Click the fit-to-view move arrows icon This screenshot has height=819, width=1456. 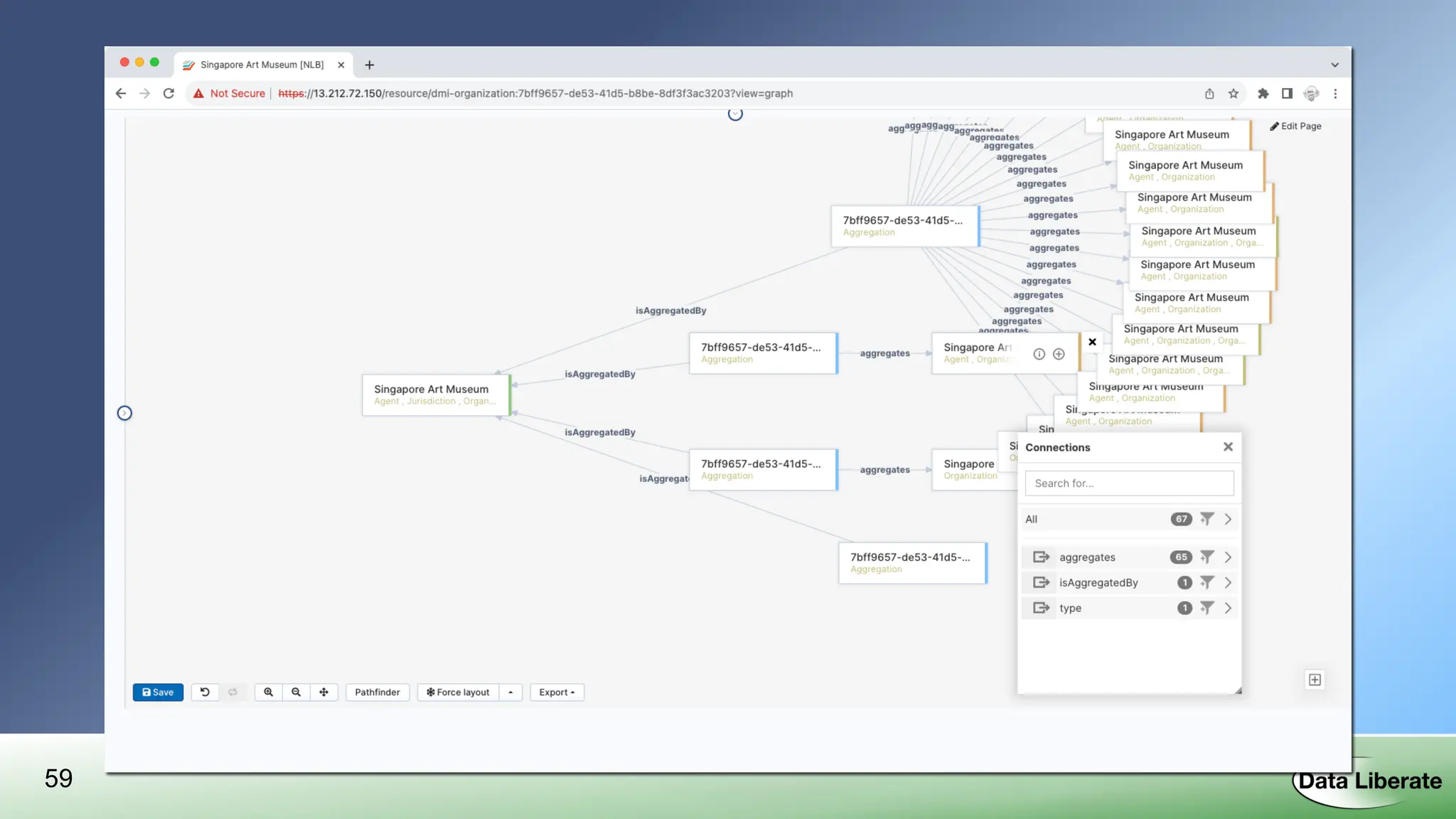[323, 692]
